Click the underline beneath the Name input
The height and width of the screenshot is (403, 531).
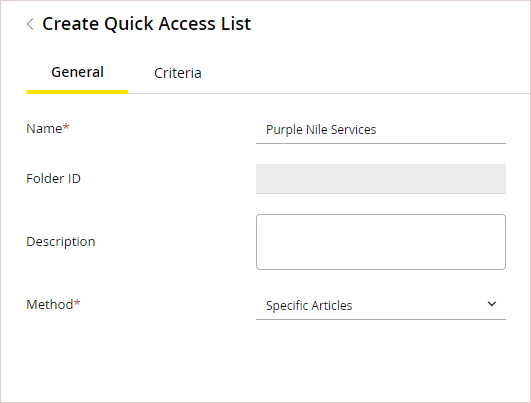coord(381,144)
